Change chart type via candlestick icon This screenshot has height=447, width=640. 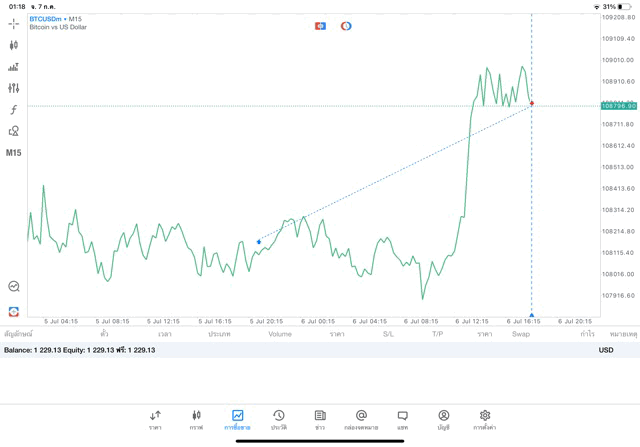click(x=14, y=45)
